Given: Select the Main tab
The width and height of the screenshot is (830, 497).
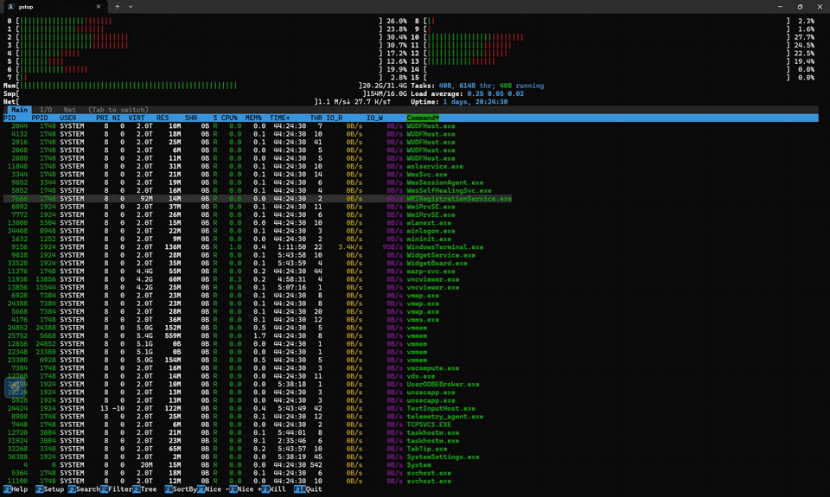Looking at the screenshot, I should 19,109.
